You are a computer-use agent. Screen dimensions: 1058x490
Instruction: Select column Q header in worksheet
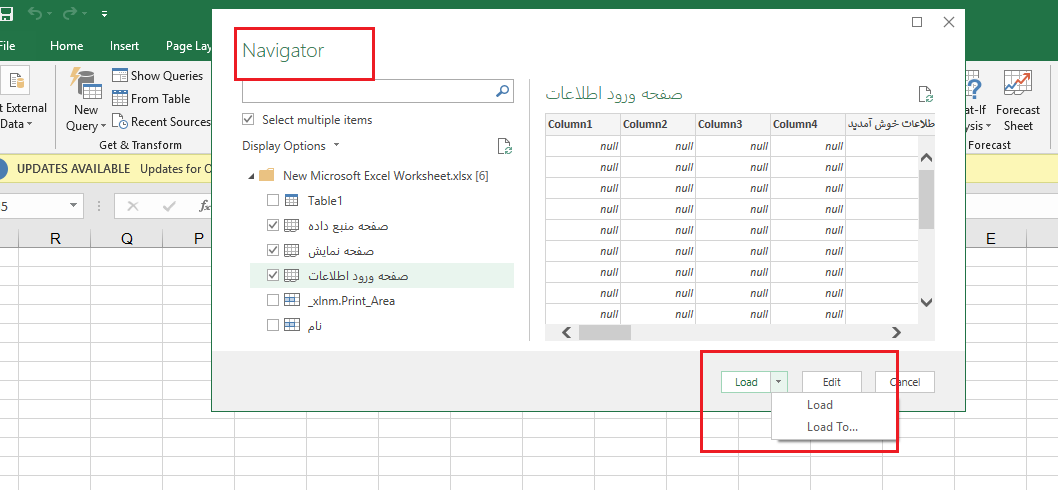pos(127,238)
